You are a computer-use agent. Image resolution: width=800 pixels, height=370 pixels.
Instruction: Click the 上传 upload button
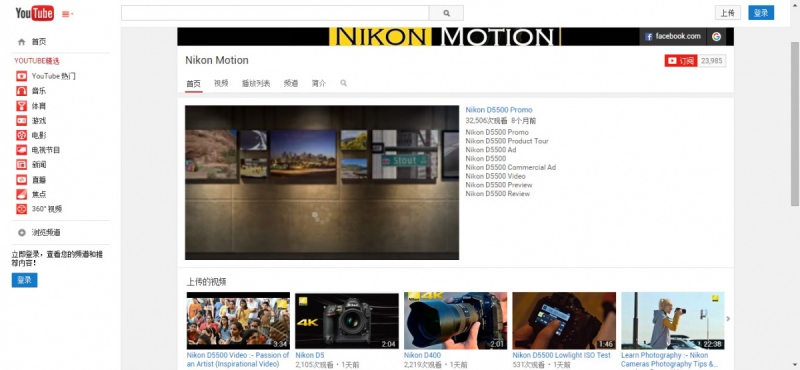[x=728, y=13]
